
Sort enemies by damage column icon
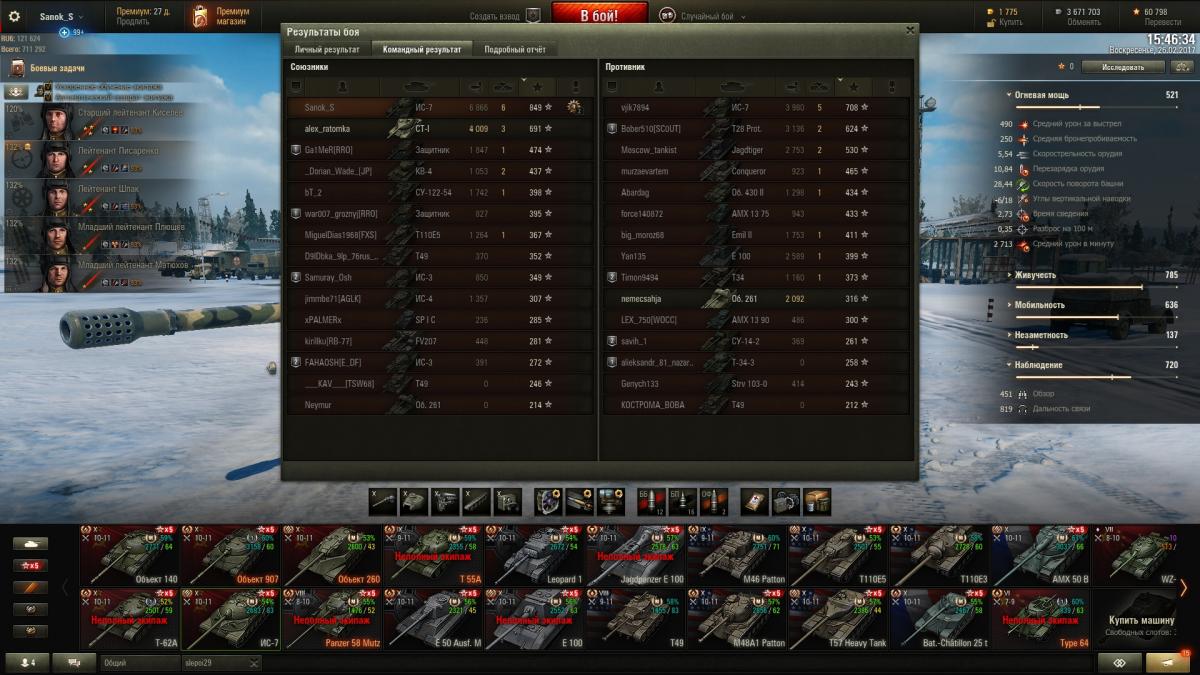(x=792, y=87)
